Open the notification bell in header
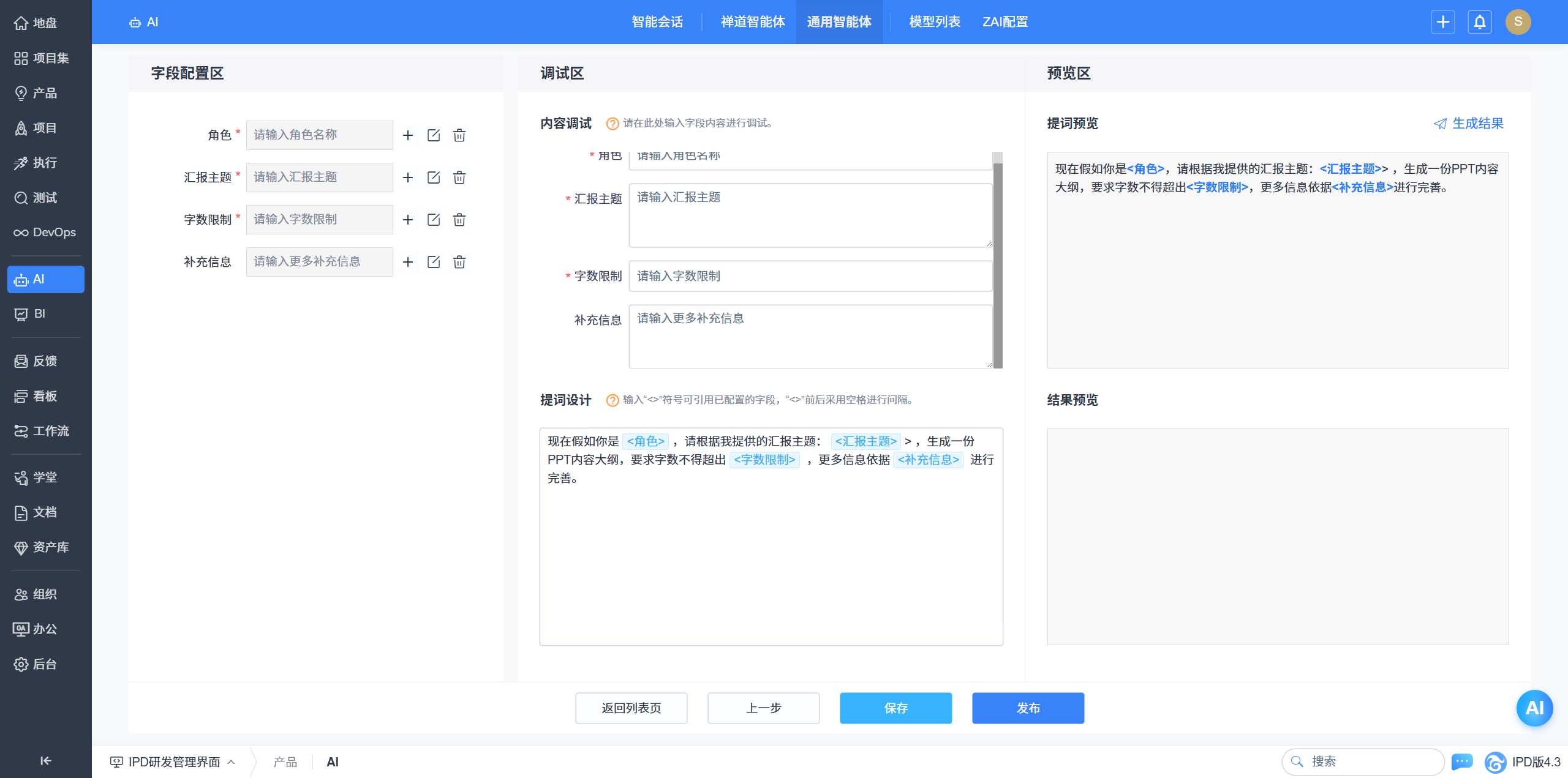Screen dimensions: 1568x778 pyautogui.click(x=1480, y=22)
